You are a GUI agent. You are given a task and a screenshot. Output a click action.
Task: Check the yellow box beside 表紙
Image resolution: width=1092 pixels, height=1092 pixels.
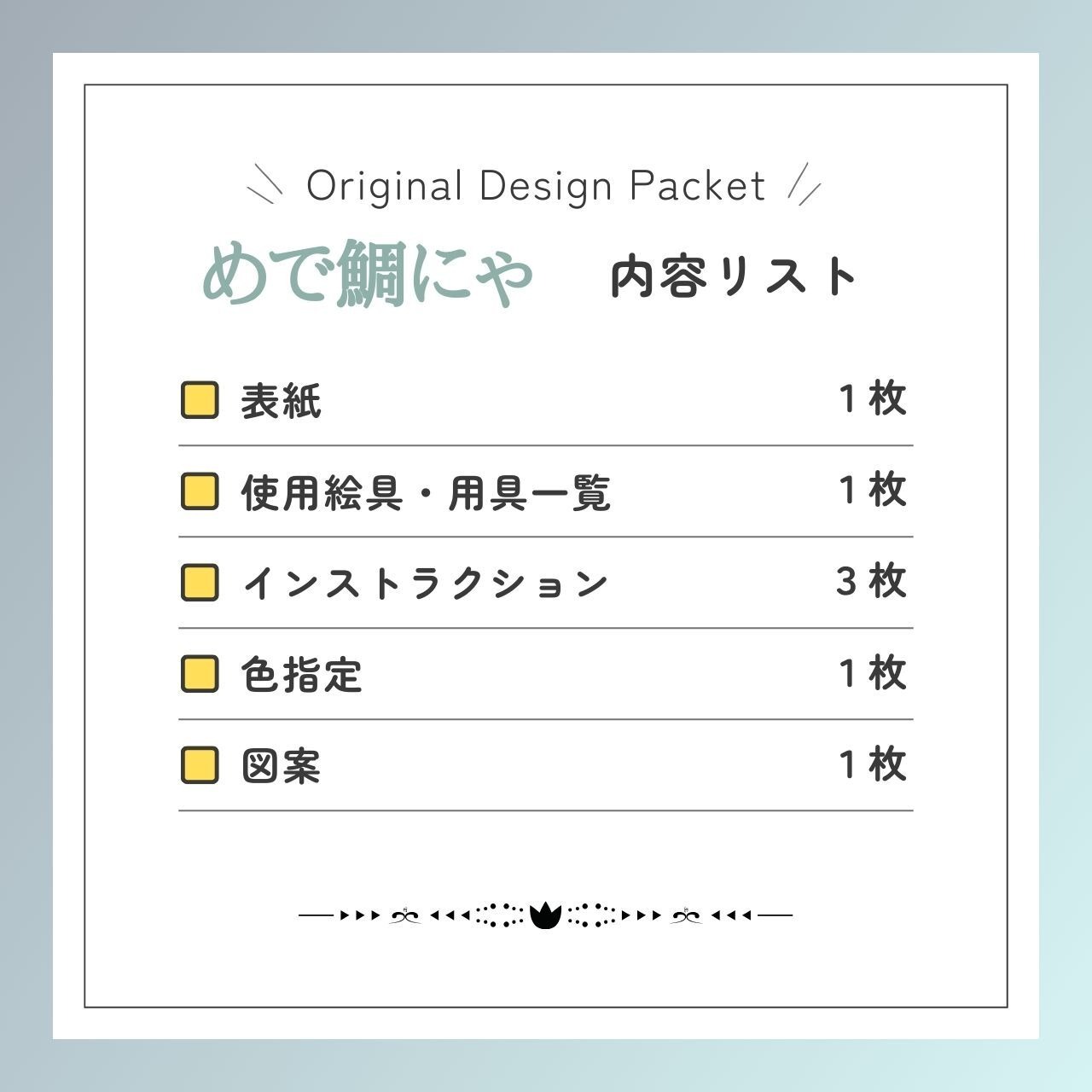pos(200,400)
